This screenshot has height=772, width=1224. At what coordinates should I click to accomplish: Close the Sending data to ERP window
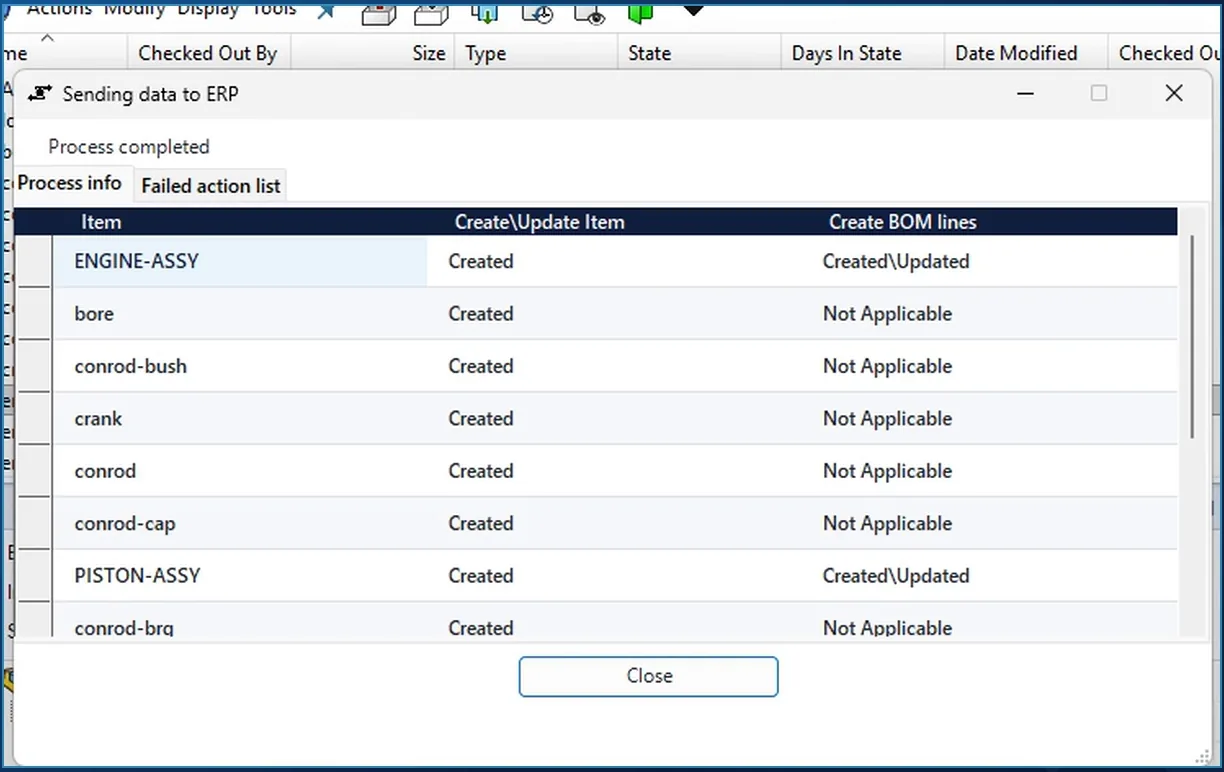[x=1174, y=93]
